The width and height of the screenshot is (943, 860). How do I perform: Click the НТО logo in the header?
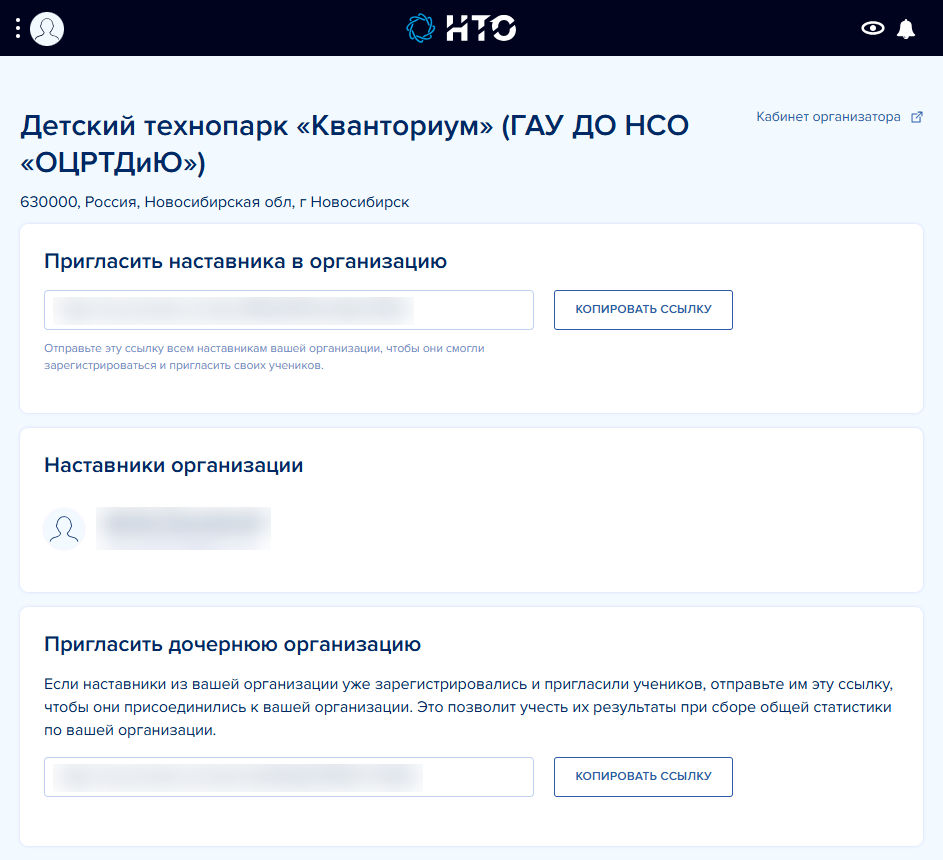pos(461,28)
